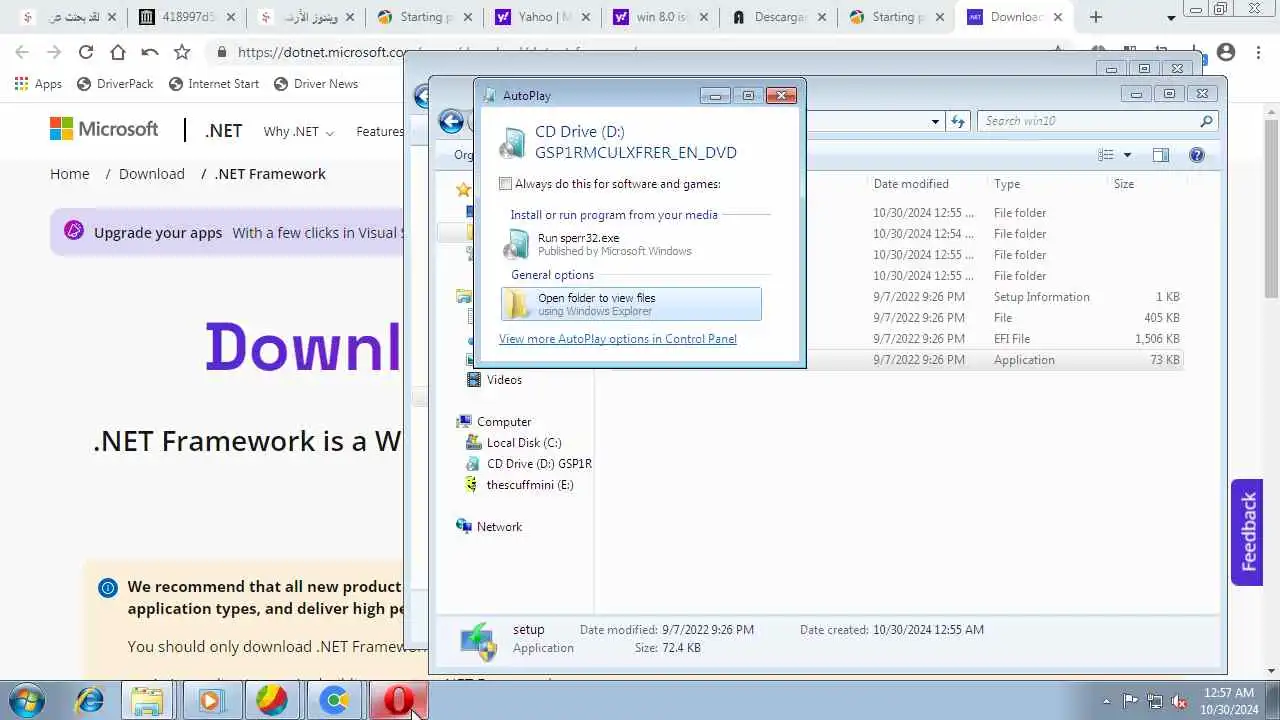Open Explorer Help via question mark icon
The image size is (1280, 720).
click(1197, 155)
